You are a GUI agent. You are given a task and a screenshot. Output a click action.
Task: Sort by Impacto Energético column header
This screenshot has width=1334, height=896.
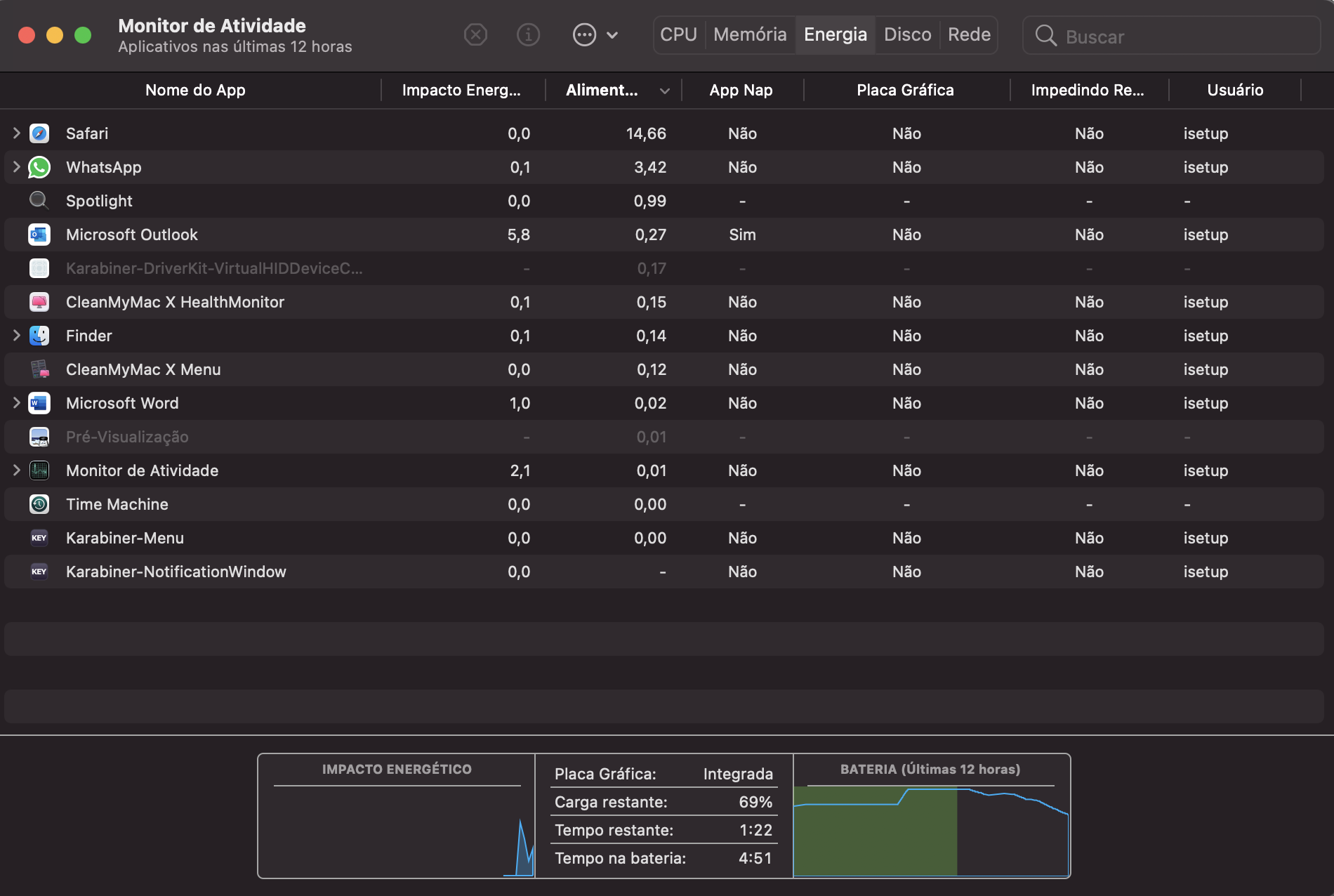(x=461, y=90)
